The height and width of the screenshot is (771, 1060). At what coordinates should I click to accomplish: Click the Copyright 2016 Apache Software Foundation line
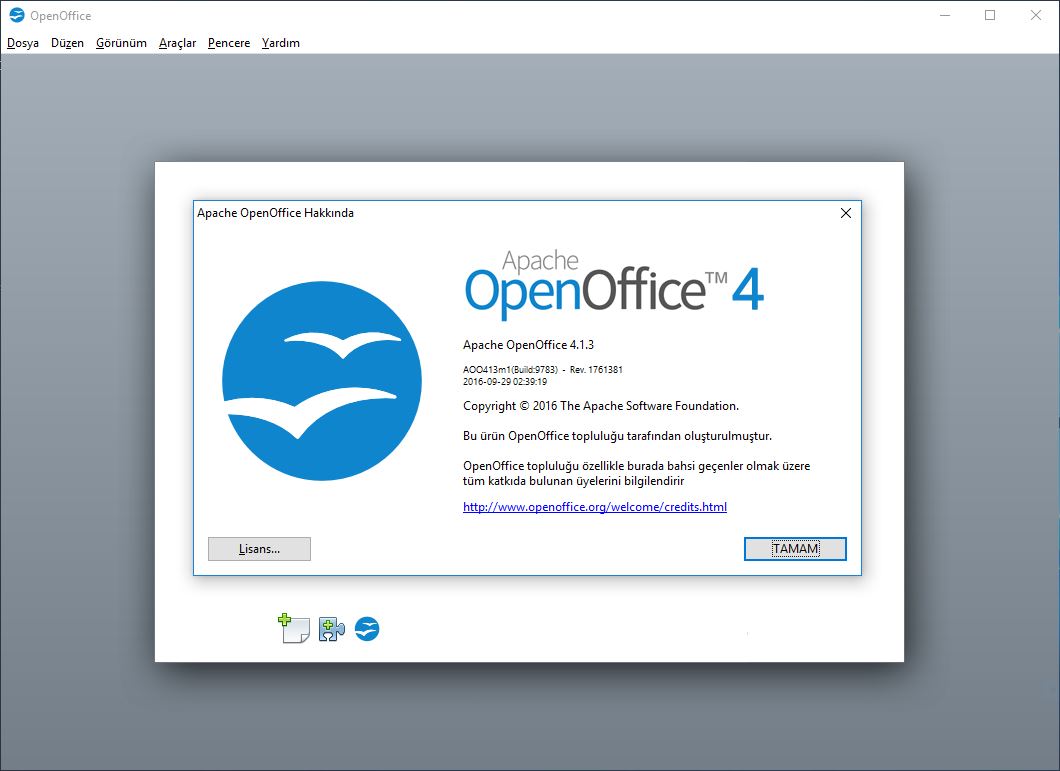tap(601, 406)
